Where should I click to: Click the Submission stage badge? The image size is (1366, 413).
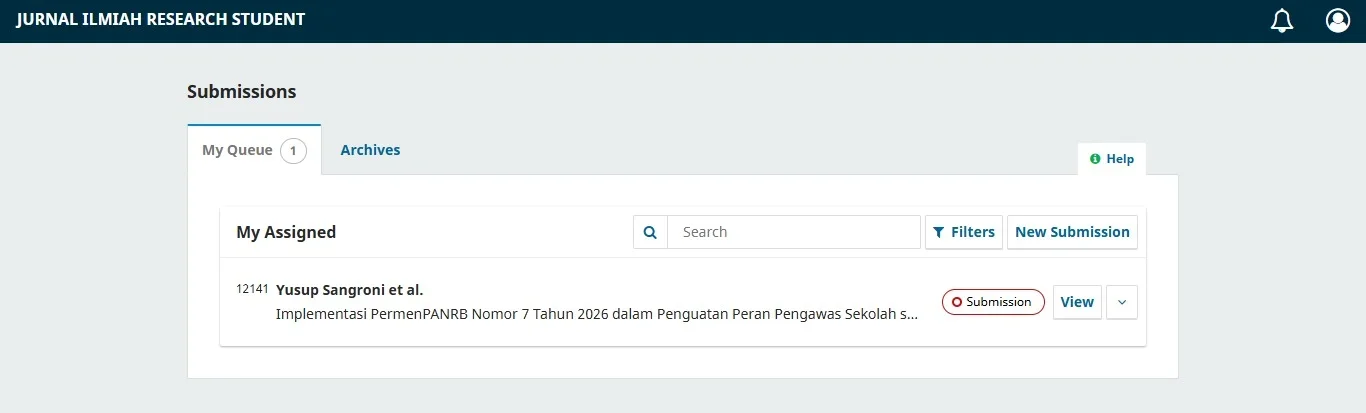[x=993, y=302]
